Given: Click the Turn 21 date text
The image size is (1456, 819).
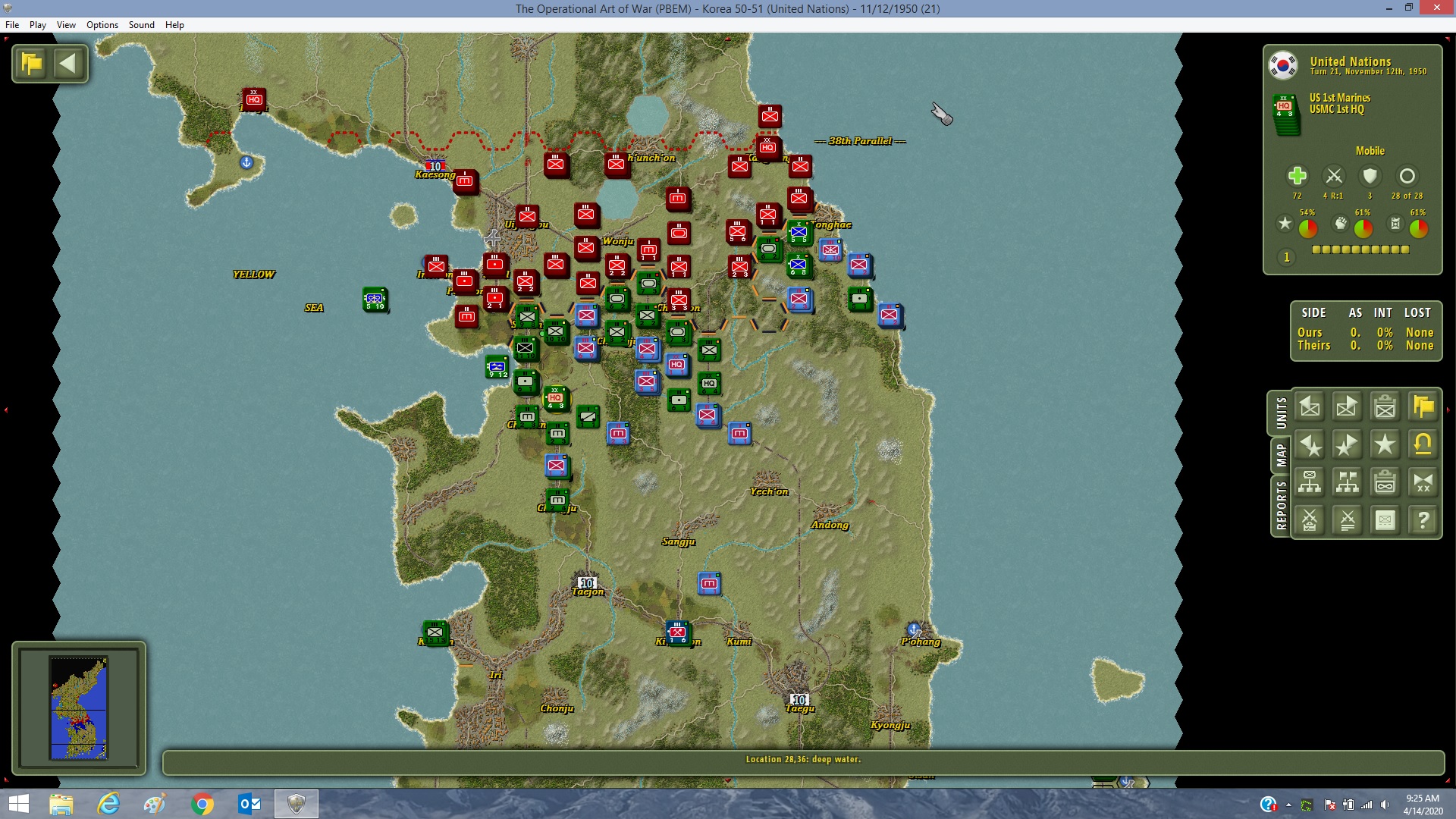Looking at the screenshot, I should tap(1368, 72).
